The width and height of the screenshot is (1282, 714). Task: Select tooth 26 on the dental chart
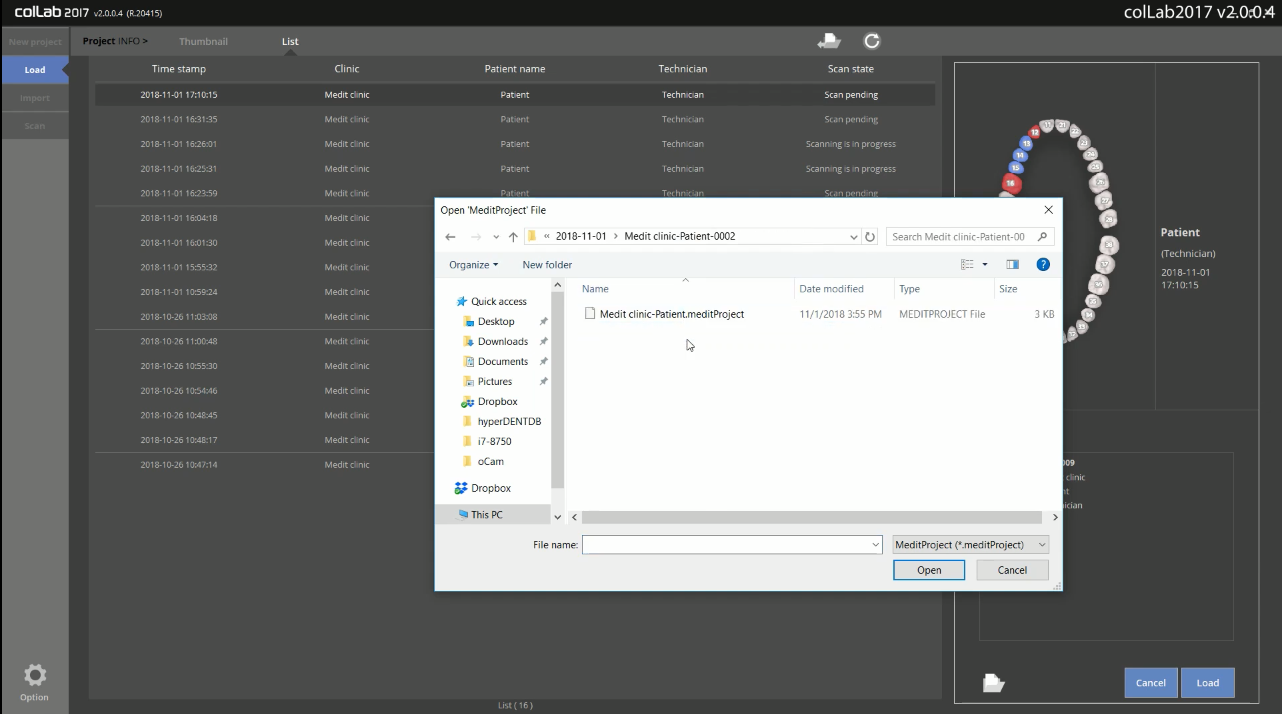click(x=1100, y=182)
